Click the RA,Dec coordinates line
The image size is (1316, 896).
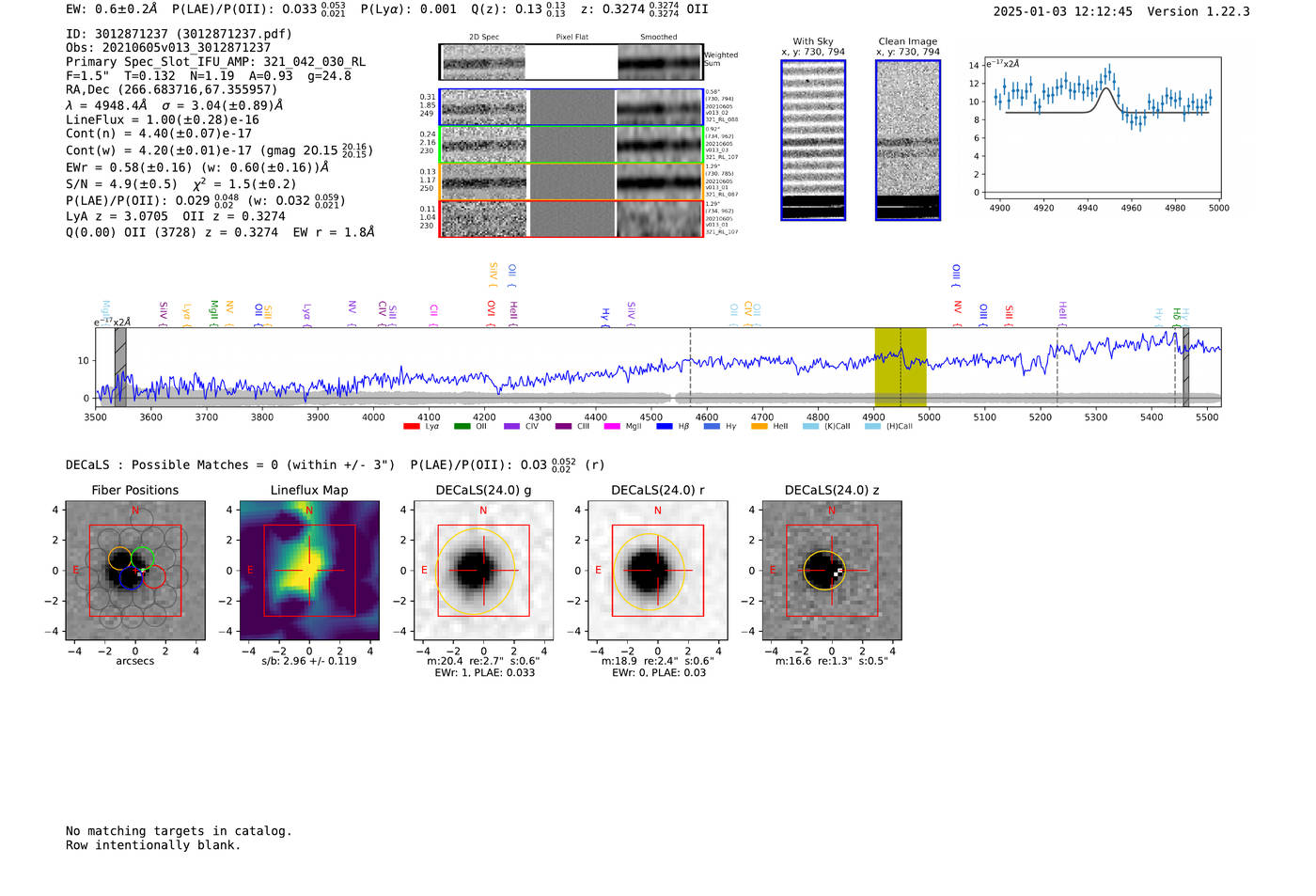point(171,89)
